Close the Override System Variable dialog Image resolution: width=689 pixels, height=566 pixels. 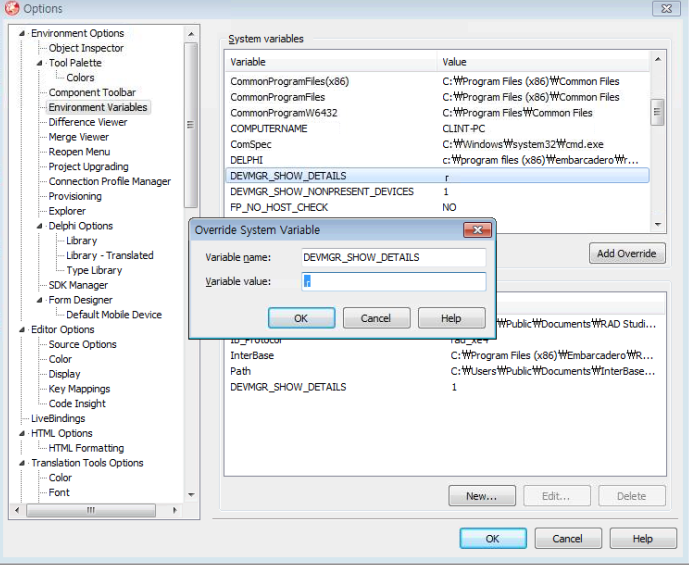click(478, 230)
